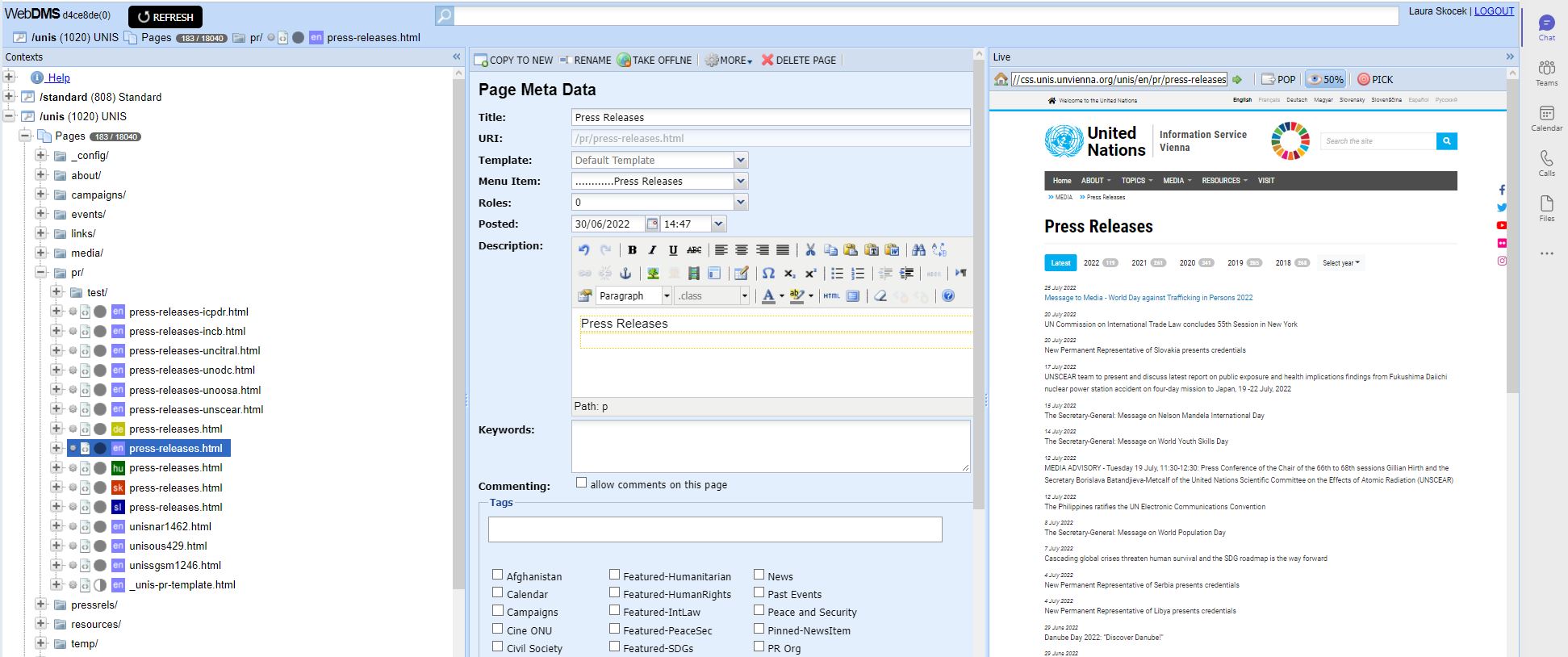Insert special character Omega symbol
The image size is (1568, 657).
(x=768, y=274)
